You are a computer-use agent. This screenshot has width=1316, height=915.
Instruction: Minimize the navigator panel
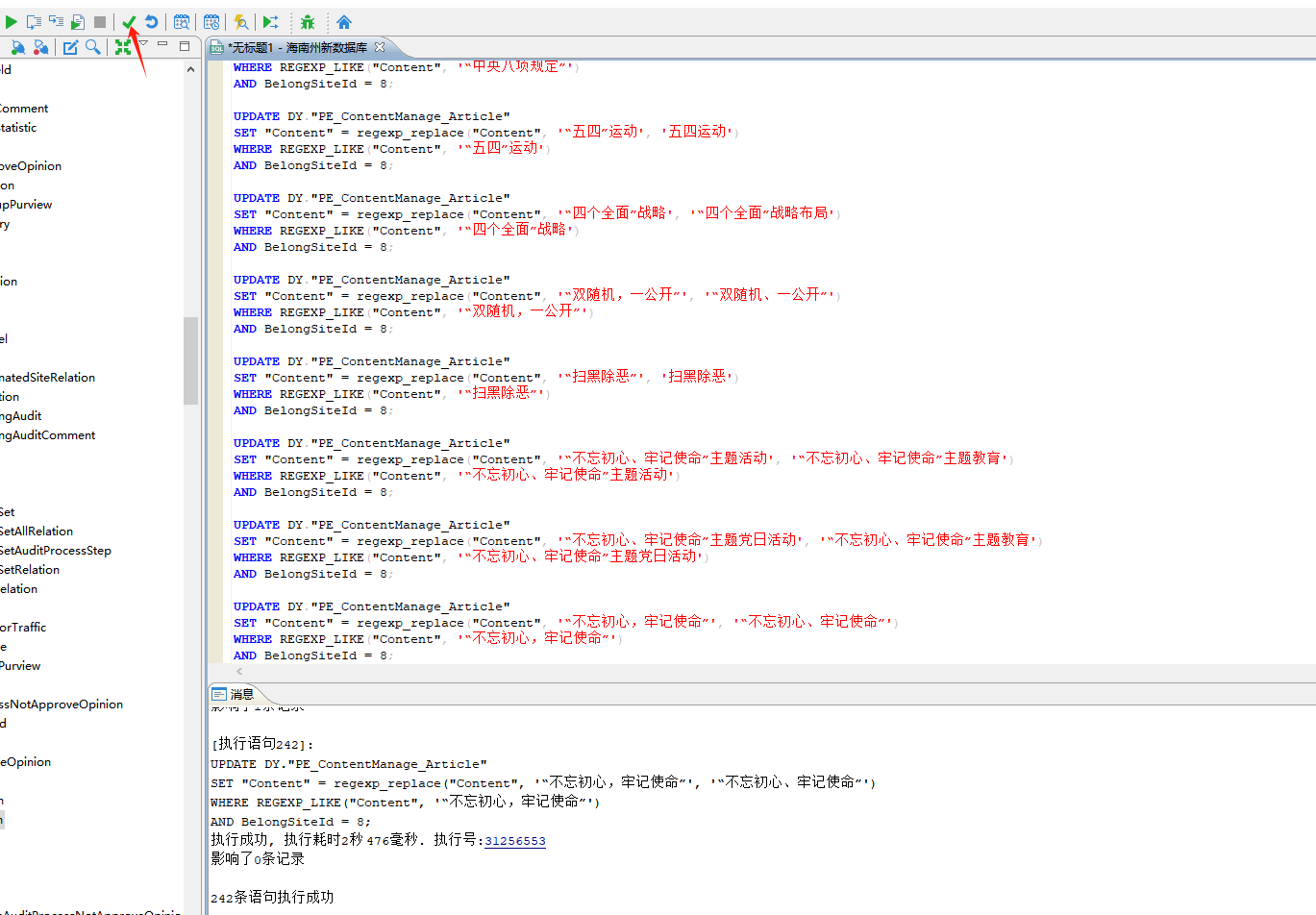click(x=162, y=44)
